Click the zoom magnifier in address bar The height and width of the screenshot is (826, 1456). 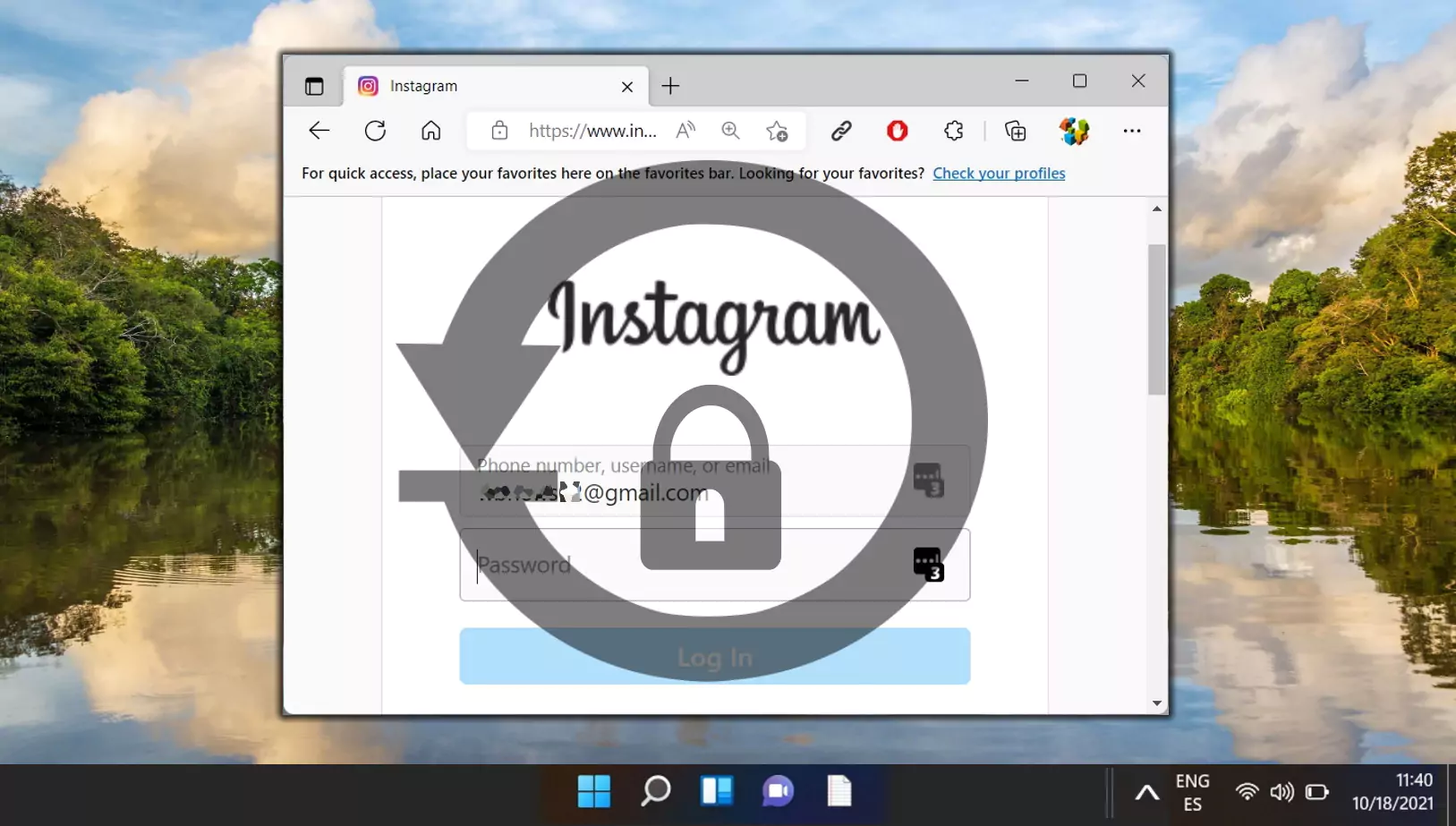pyautogui.click(x=730, y=131)
